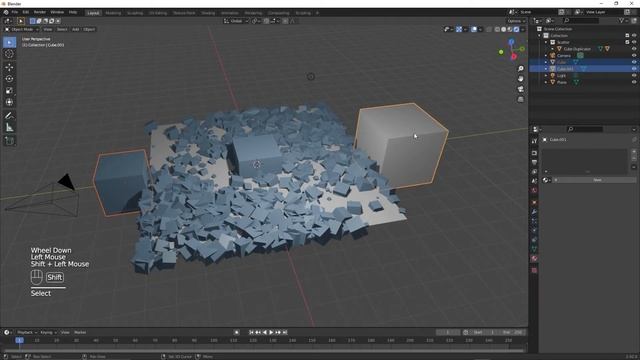Open the Tool settings properties tab

[x=534, y=141]
